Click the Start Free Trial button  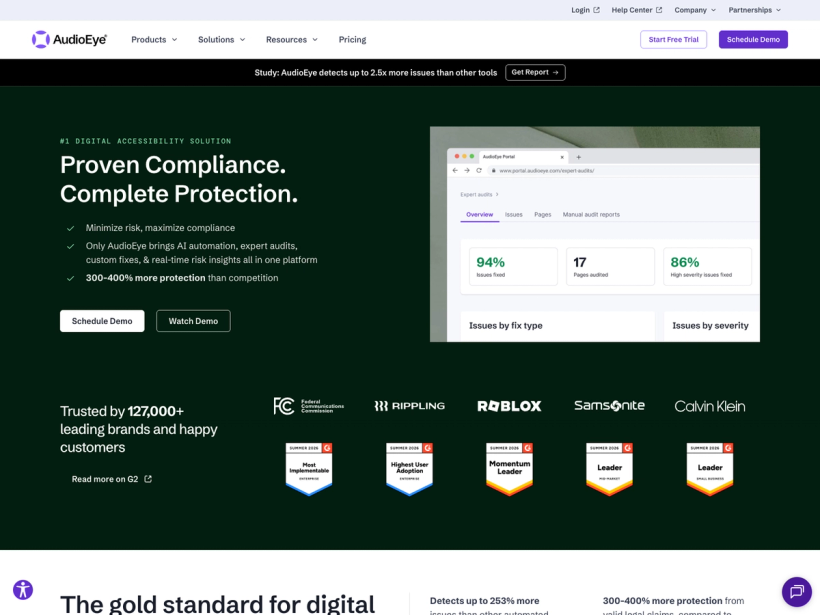pos(673,40)
